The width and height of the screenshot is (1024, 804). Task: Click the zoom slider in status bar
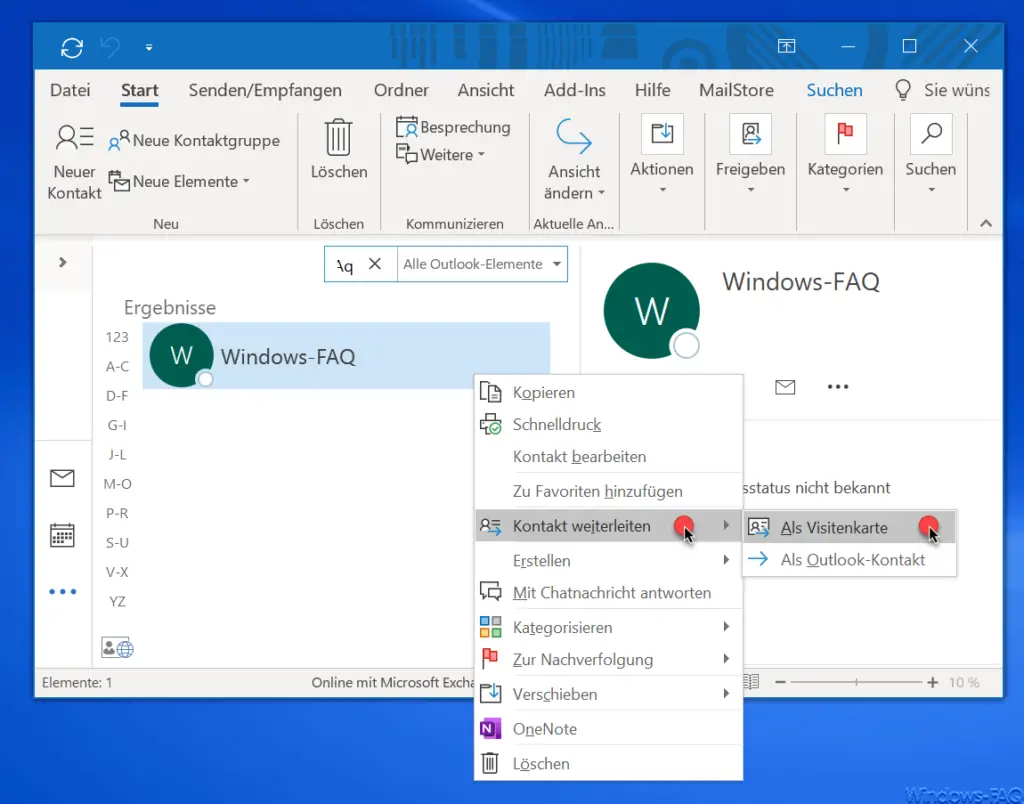click(856, 682)
